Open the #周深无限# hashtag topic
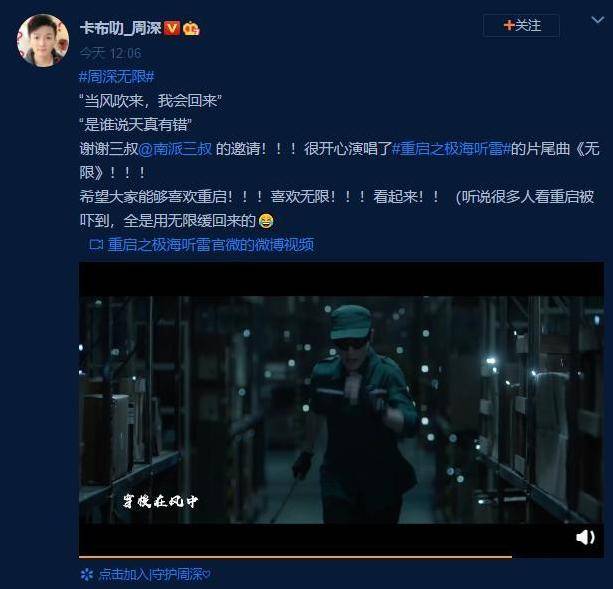 tap(117, 77)
